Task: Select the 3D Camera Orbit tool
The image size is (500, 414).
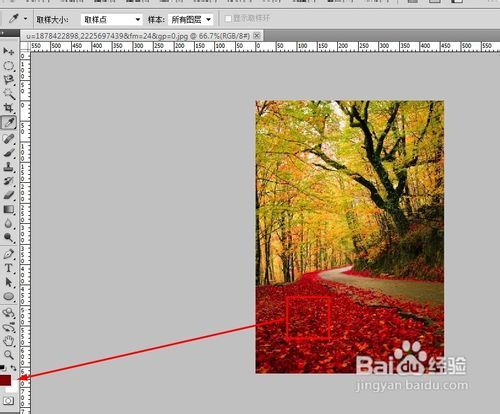Action: point(9,327)
